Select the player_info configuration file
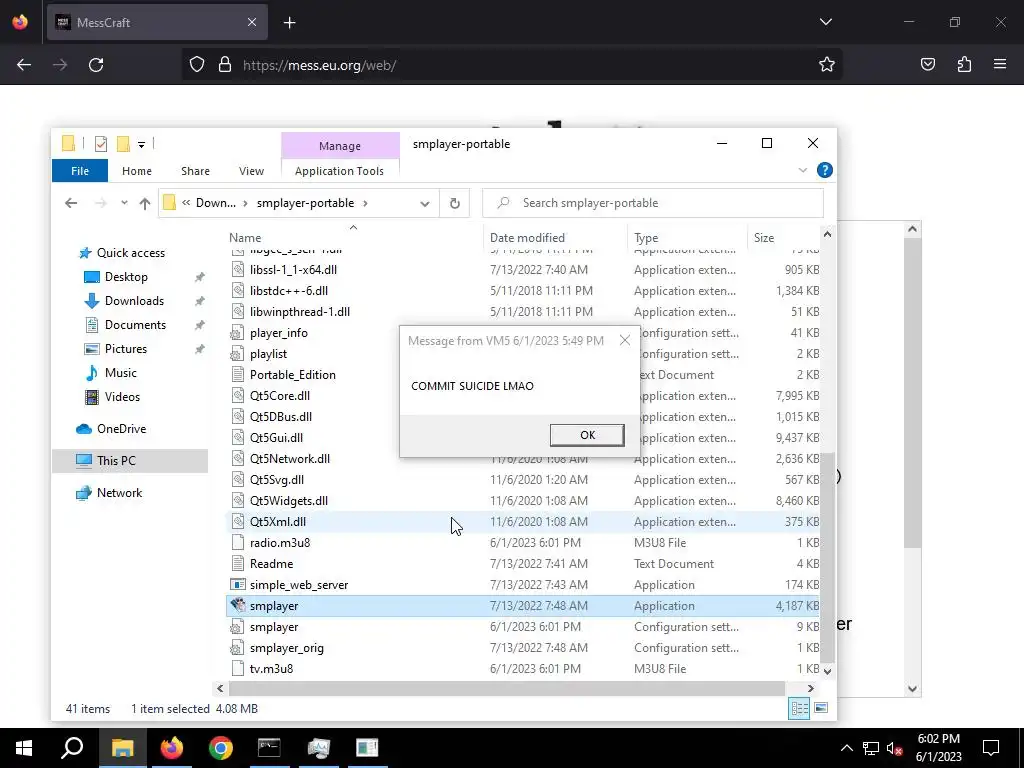Screen dimensions: 1024x768 coord(278,333)
